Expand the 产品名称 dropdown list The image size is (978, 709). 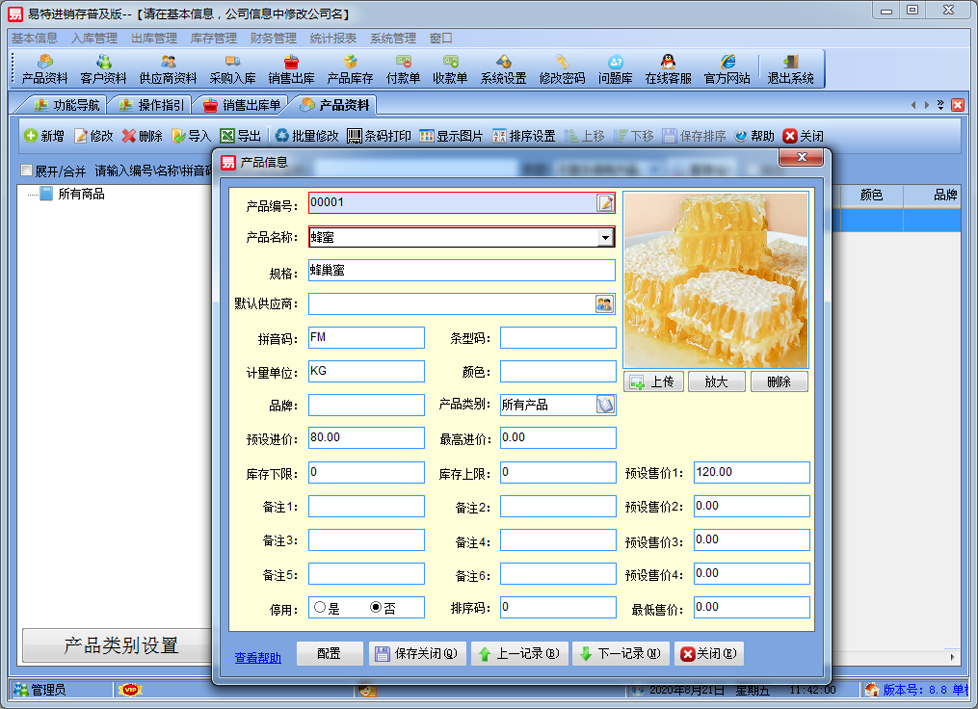(605, 238)
